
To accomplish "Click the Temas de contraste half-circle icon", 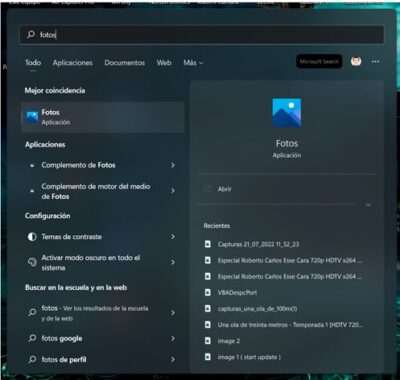I will click(32, 237).
